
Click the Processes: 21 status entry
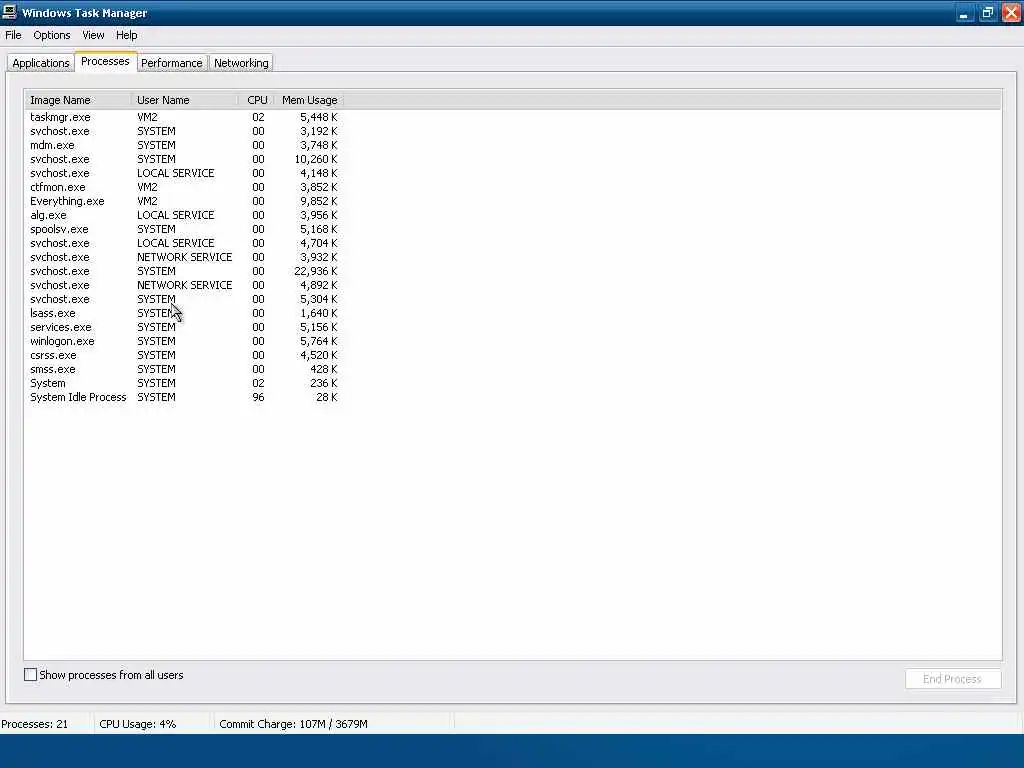pos(35,724)
